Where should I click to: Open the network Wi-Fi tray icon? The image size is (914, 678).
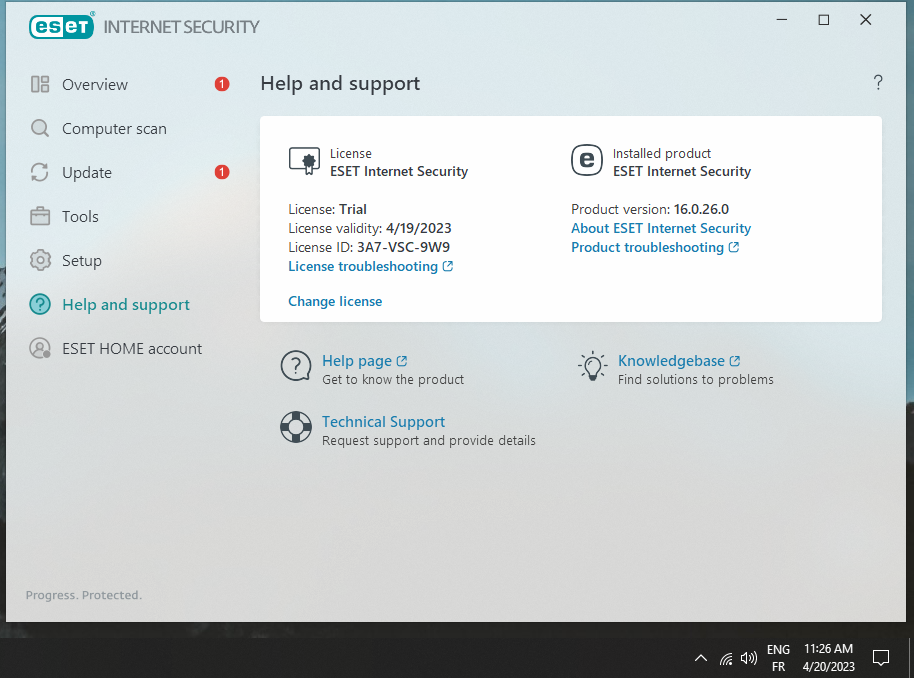click(726, 659)
